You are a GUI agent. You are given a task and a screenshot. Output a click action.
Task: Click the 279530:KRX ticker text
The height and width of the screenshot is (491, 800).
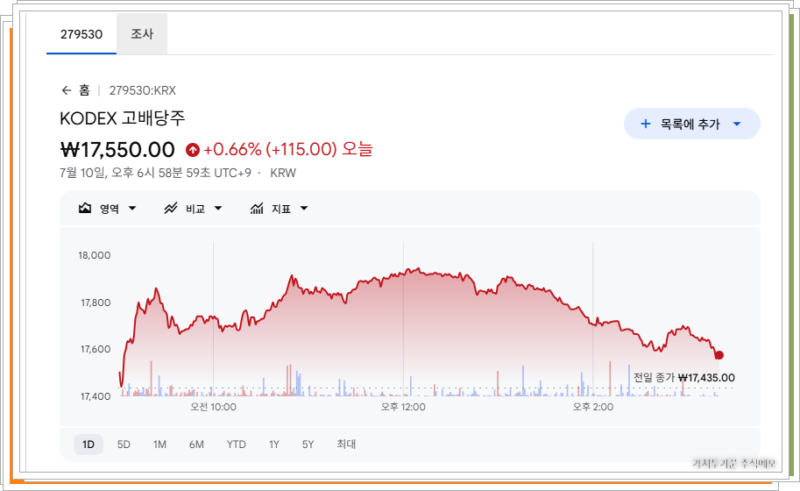[142, 91]
